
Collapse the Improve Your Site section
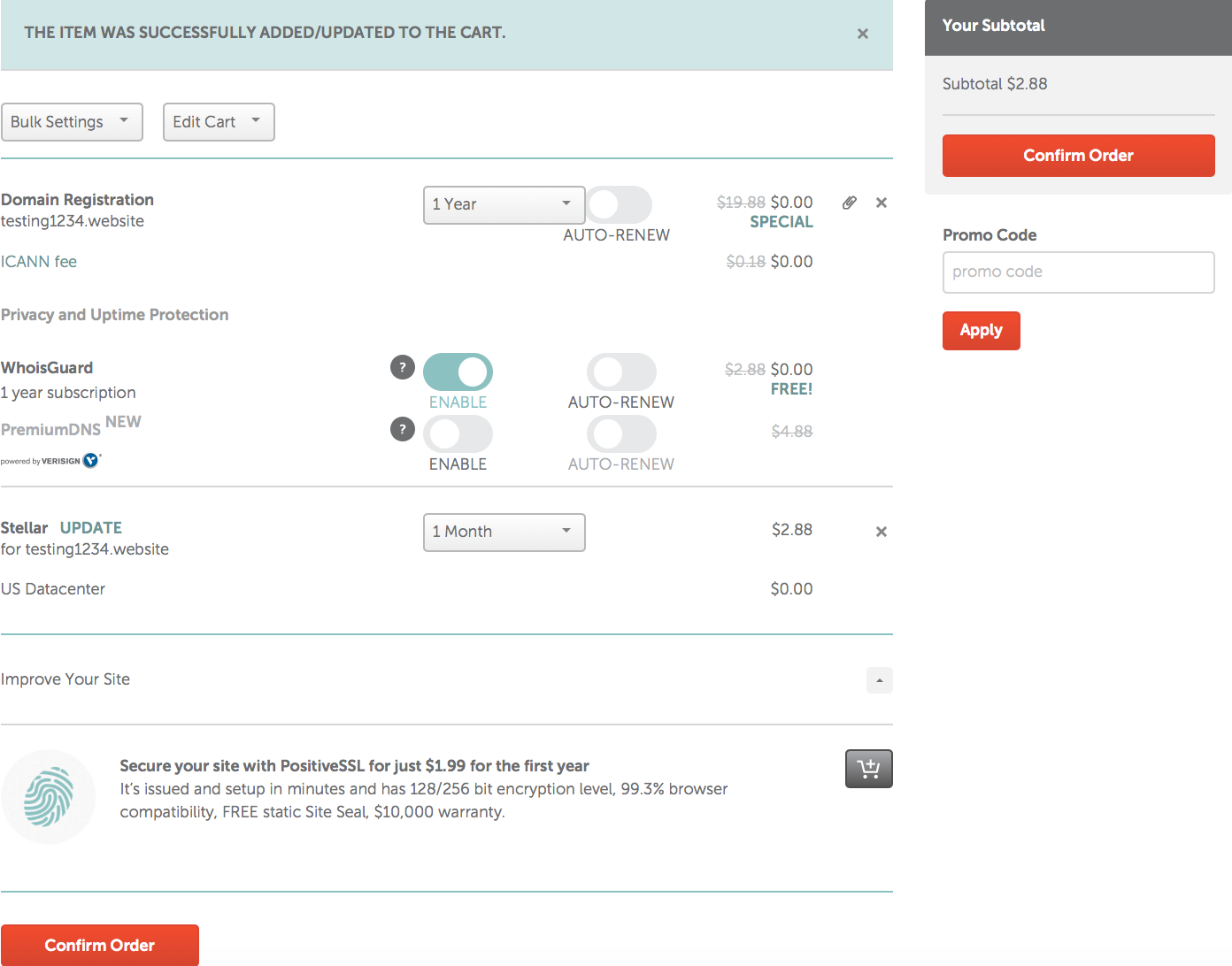coord(880,680)
